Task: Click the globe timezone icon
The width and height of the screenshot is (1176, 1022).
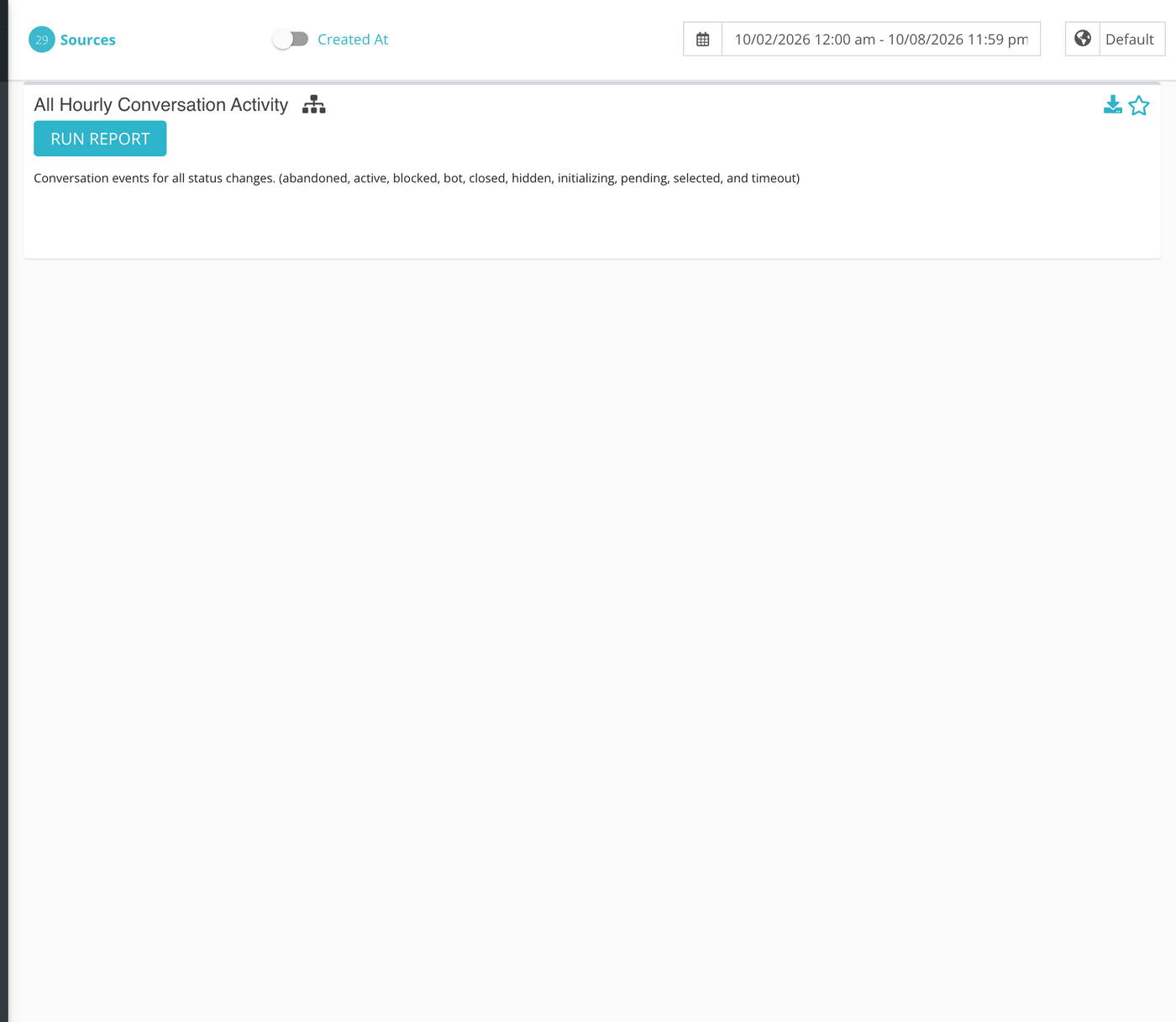Action: [x=1083, y=39]
